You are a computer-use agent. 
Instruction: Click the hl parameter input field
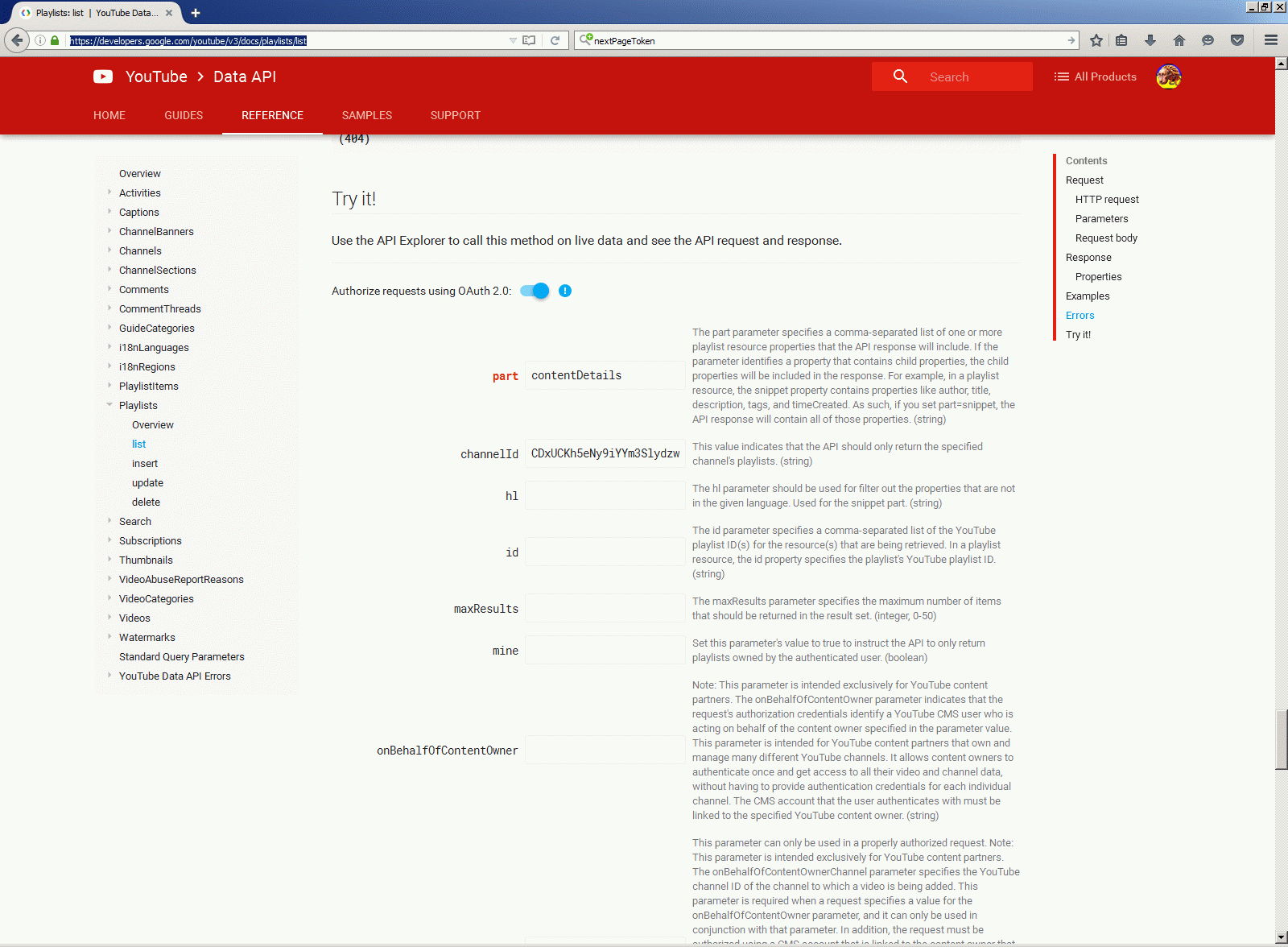click(605, 495)
